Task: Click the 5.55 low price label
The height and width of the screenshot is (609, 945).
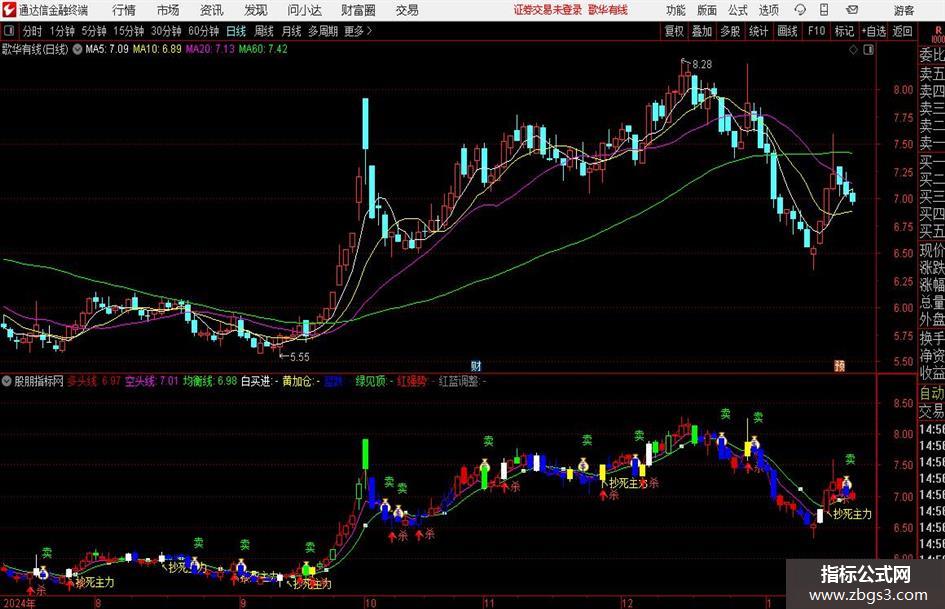Action: click(300, 357)
